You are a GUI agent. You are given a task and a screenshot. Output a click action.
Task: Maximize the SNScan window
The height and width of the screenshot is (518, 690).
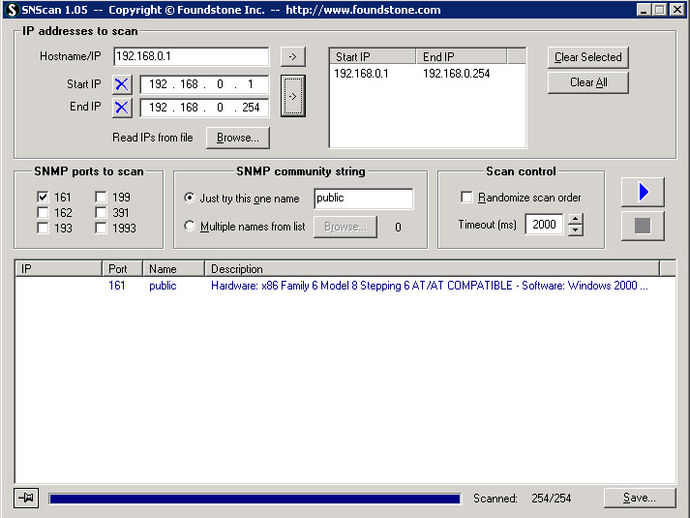(x=660, y=10)
